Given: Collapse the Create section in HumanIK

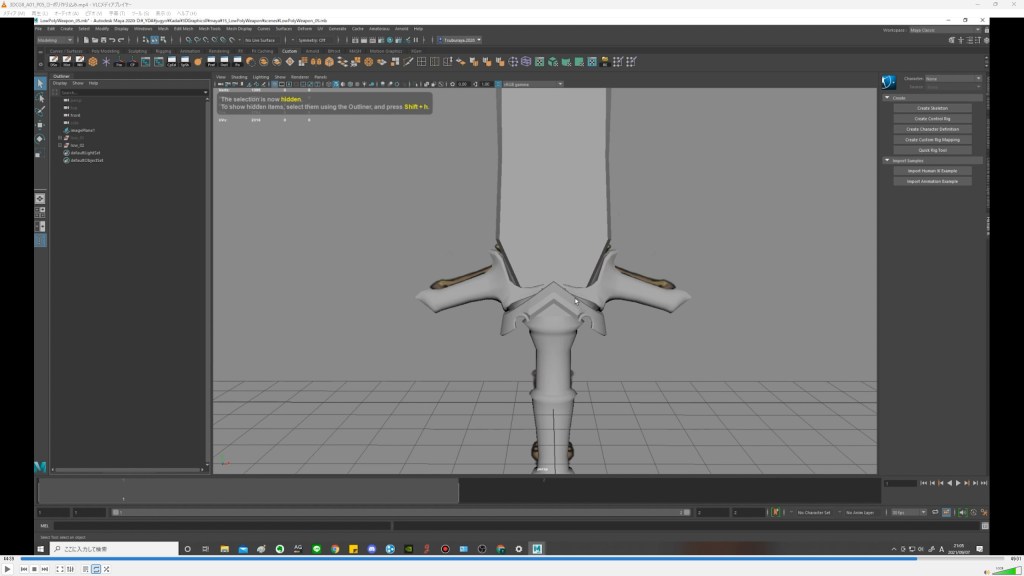Looking at the screenshot, I should point(887,98).
